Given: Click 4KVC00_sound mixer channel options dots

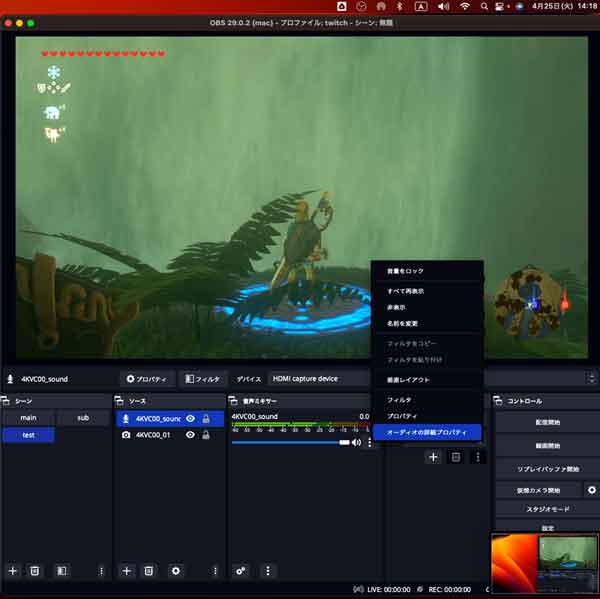Looking at the screenshot, I should point(369,442).
